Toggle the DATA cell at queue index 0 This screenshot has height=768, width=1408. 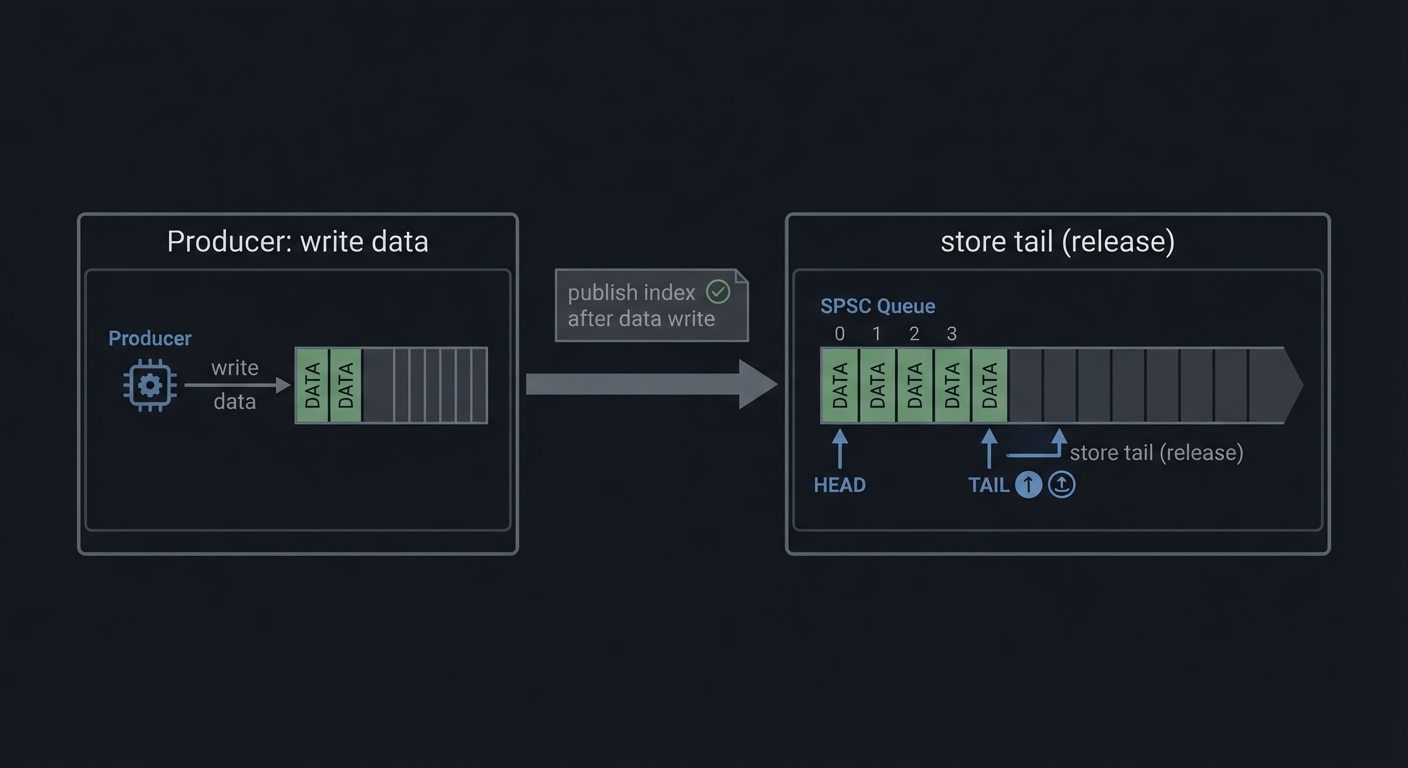(x=839, y=384)
